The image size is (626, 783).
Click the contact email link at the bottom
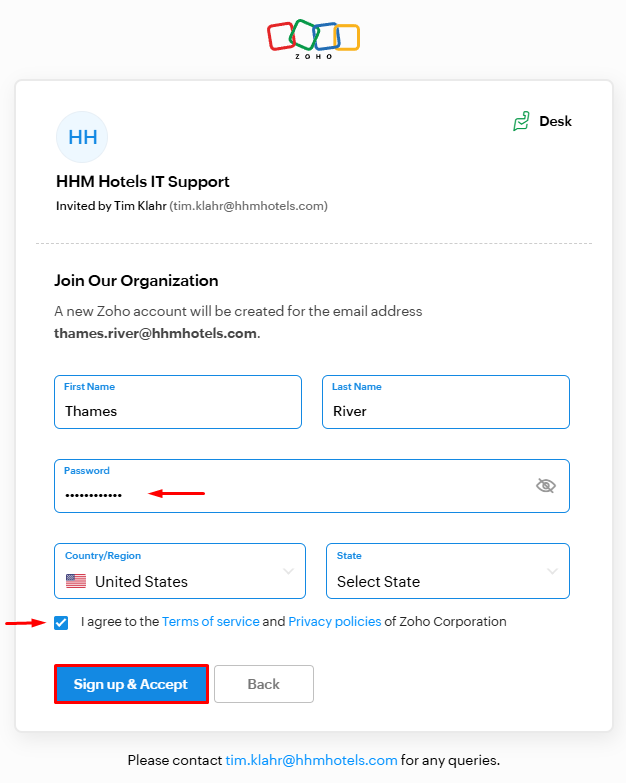pyautogui.click(x=311, y=760)
